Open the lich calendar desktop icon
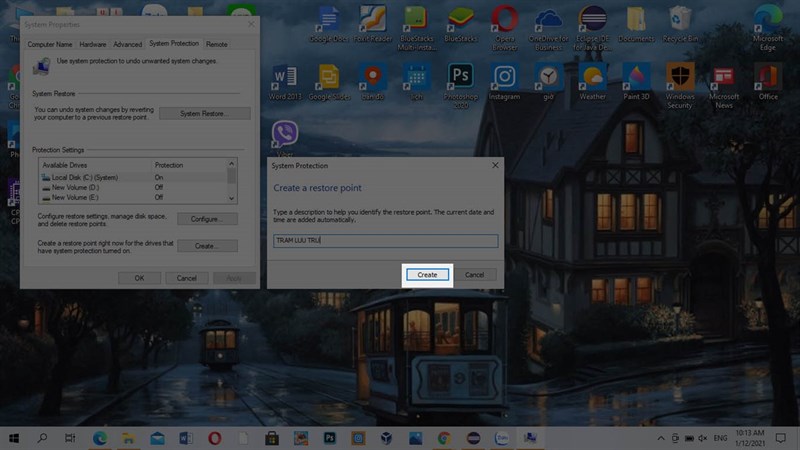 point(416,82)
